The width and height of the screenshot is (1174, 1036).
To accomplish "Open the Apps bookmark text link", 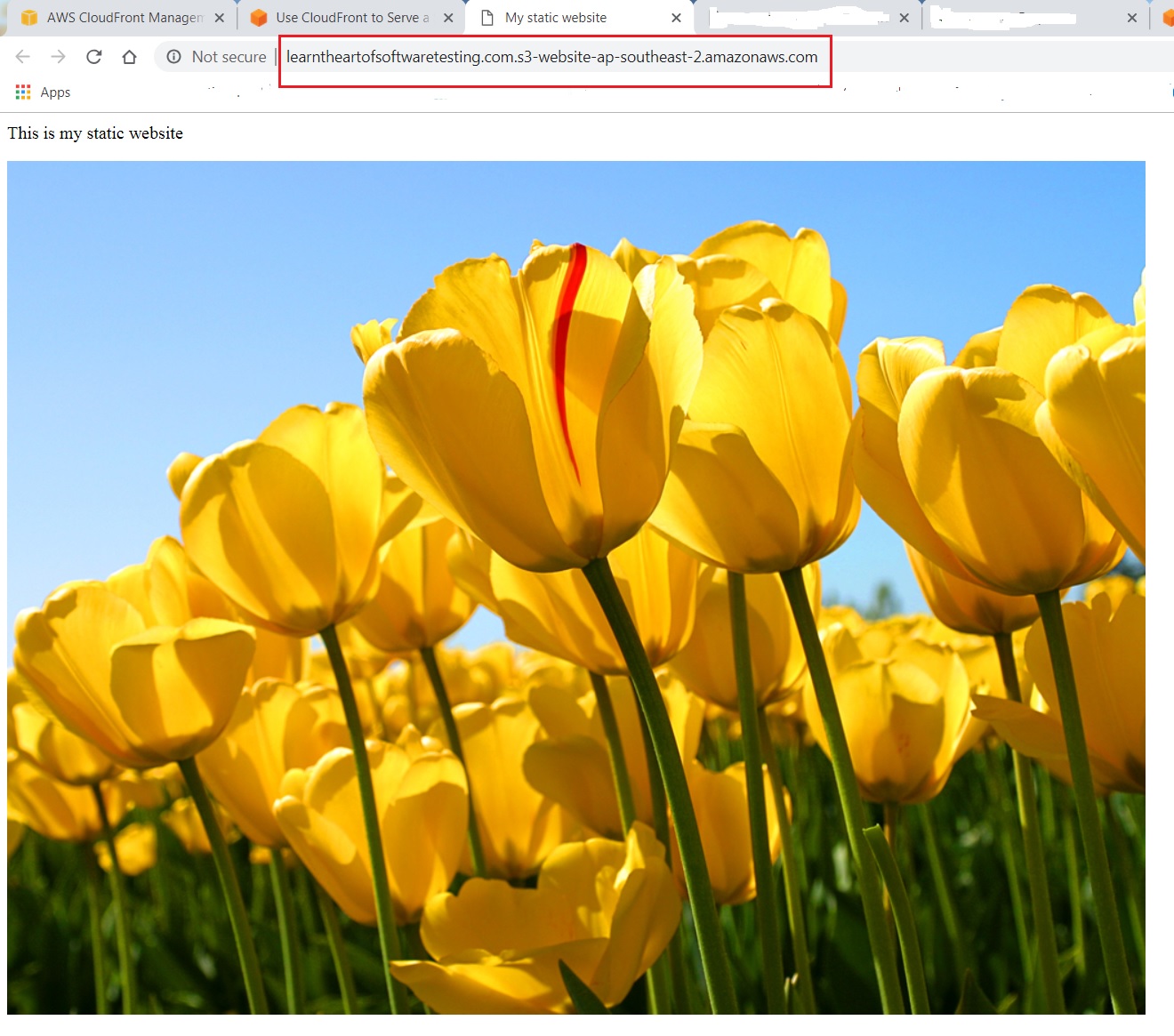I will [55, 92].
